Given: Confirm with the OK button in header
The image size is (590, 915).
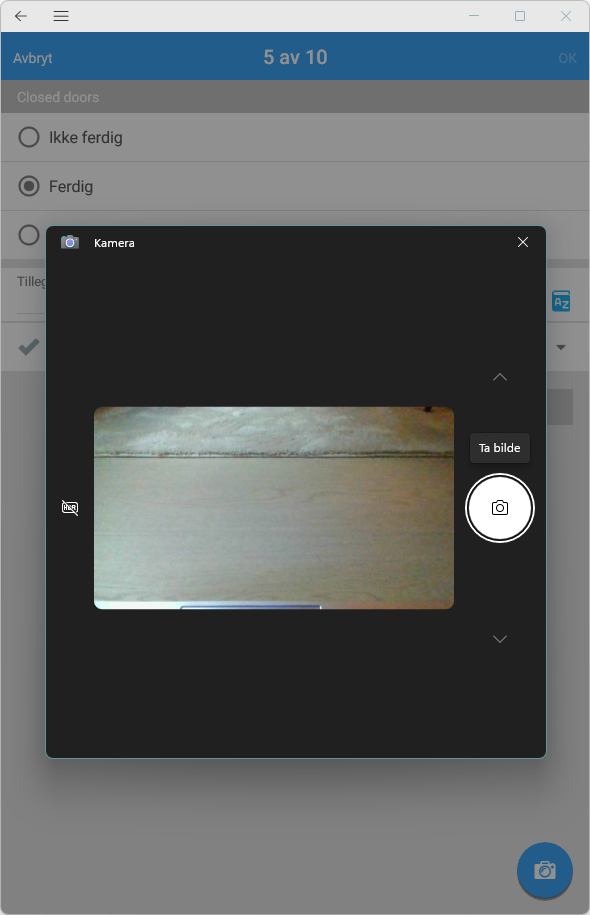Looking at the screenshot, I should point(567,58).
